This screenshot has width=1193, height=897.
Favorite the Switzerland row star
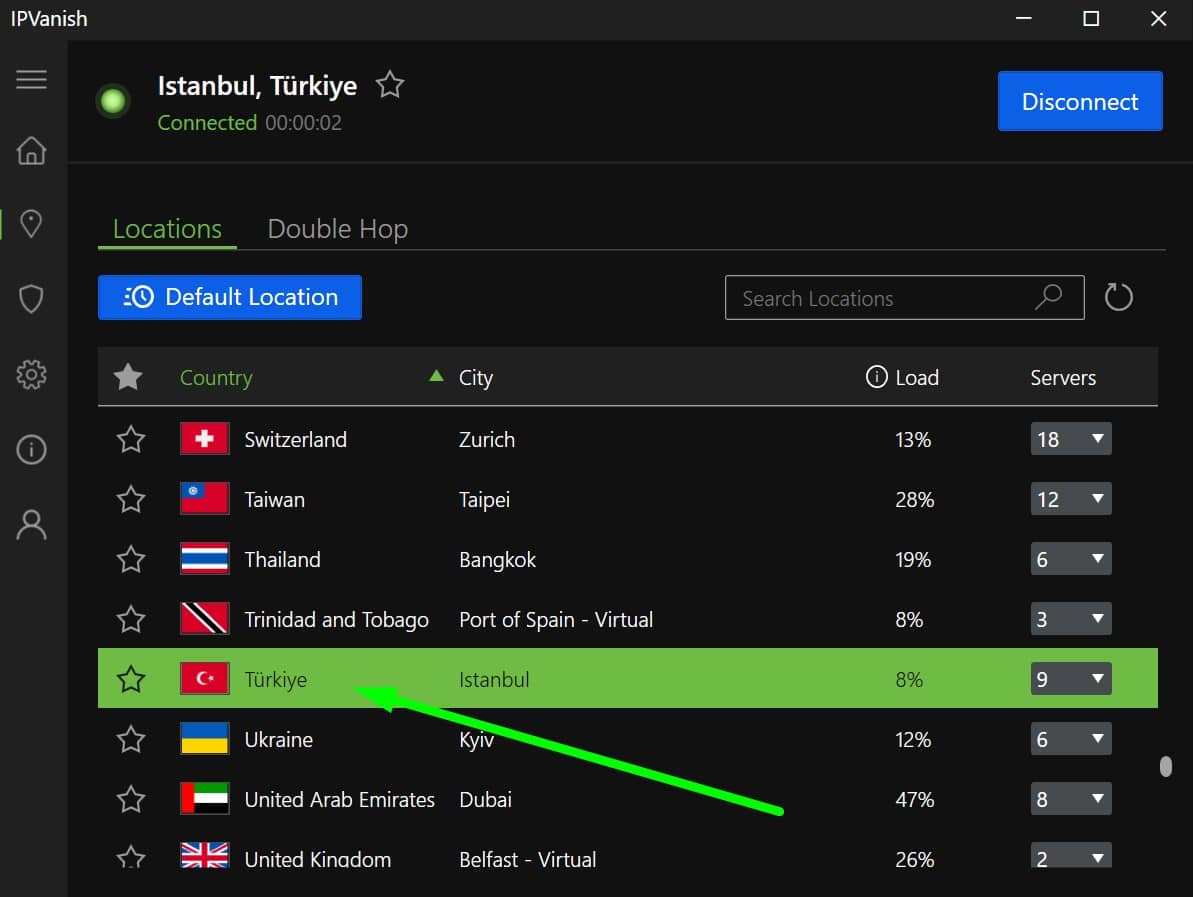131,439
